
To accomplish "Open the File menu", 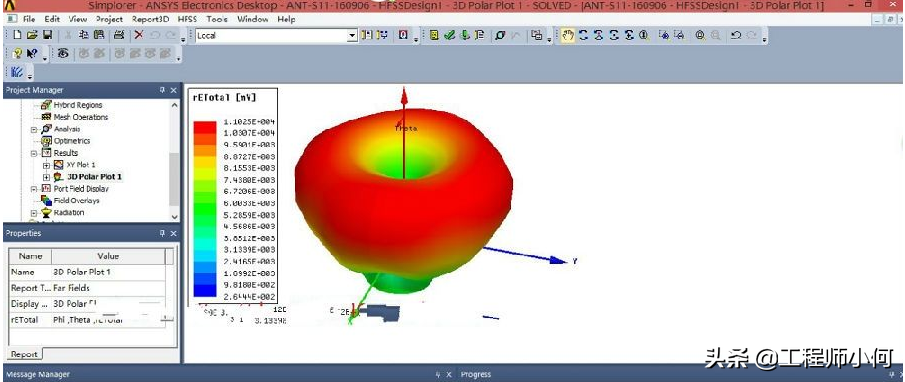I will tap(29, 19).
